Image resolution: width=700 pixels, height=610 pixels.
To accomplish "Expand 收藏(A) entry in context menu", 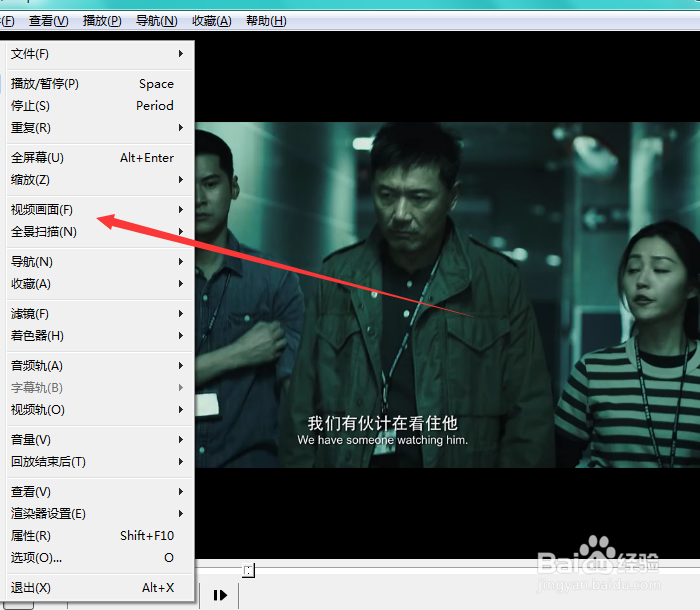I will 100,284.
